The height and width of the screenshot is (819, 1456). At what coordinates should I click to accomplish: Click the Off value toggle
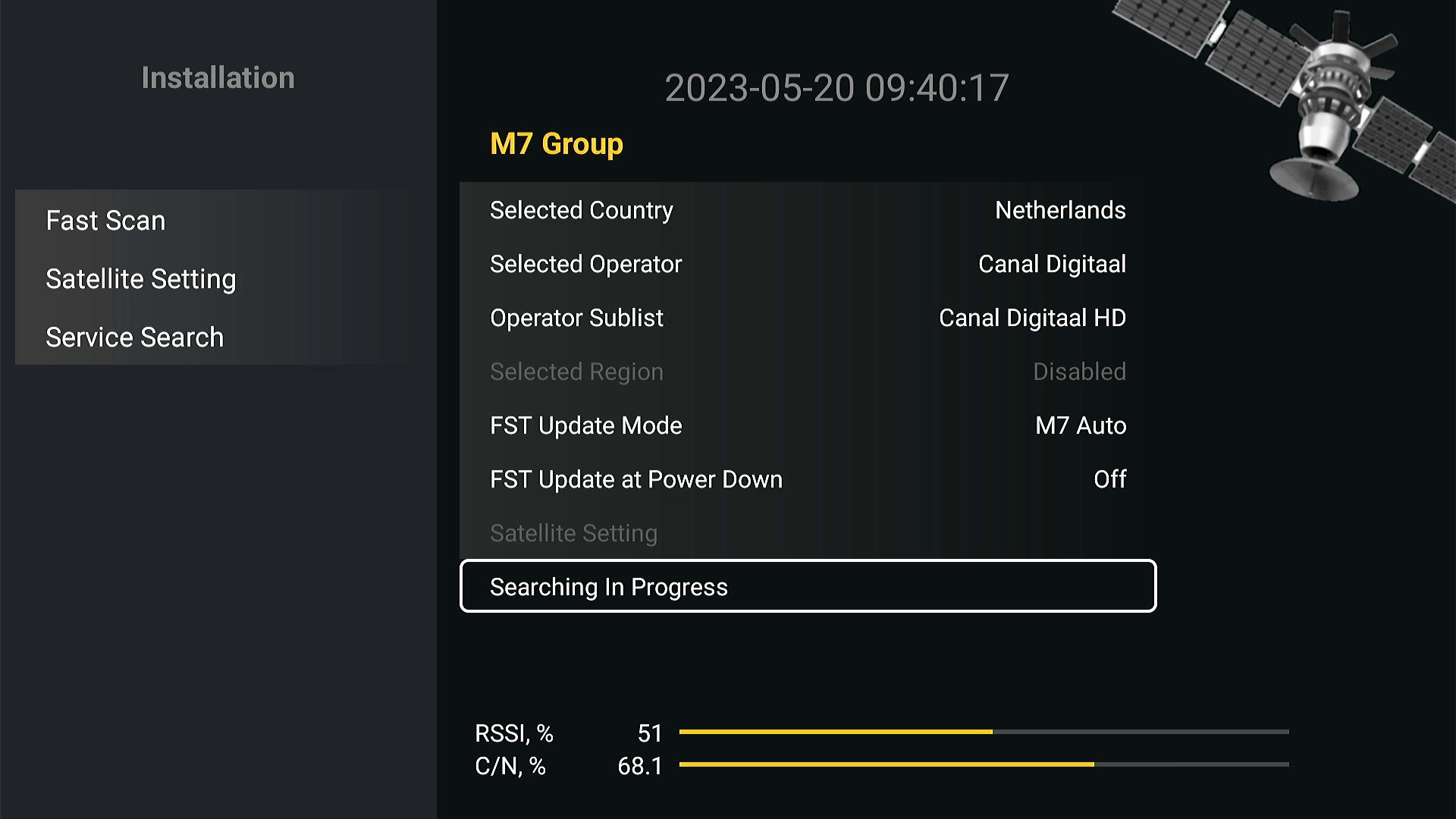(x=1109, y=479)
